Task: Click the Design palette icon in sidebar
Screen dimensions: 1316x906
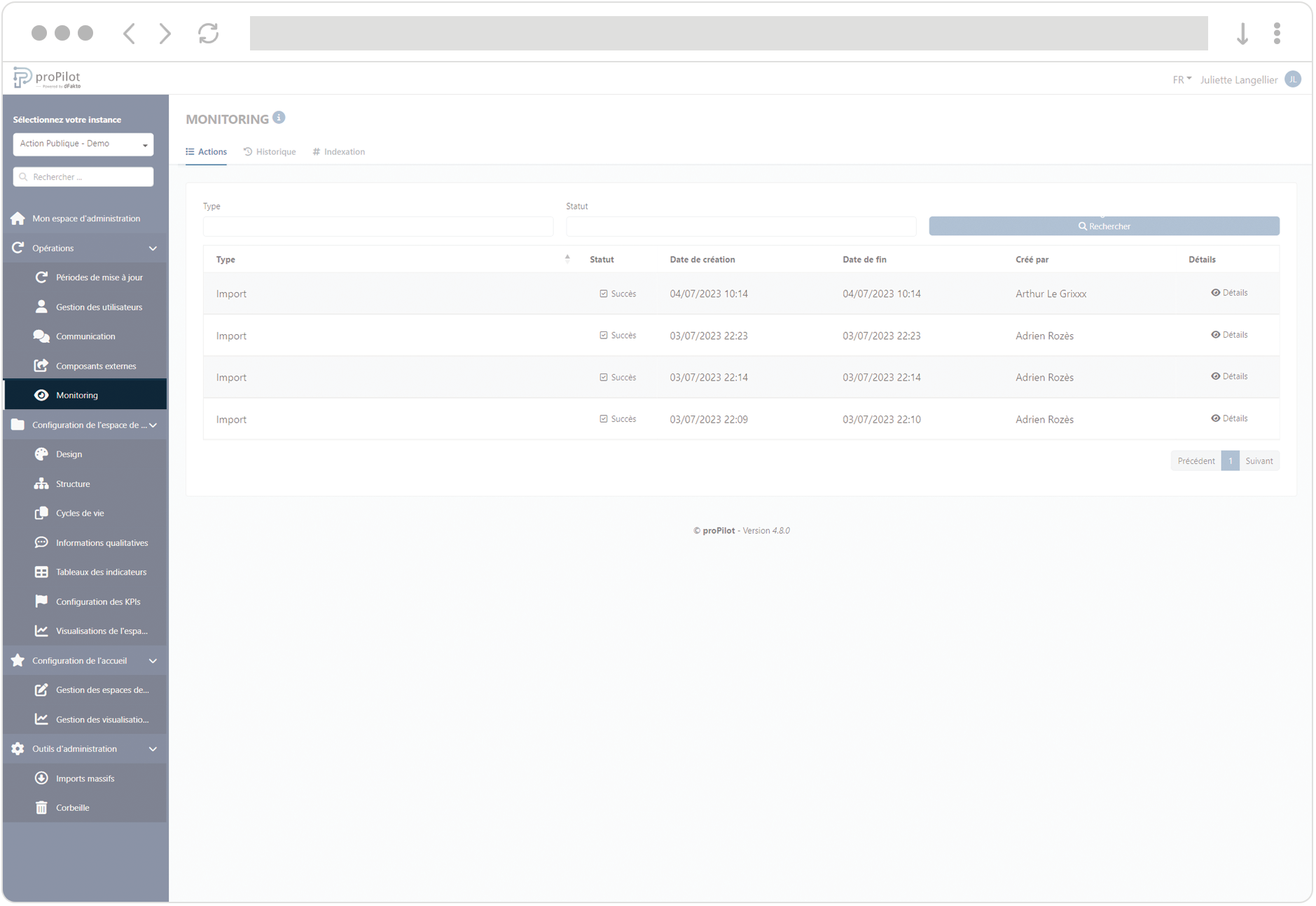Action: point(41,454)
